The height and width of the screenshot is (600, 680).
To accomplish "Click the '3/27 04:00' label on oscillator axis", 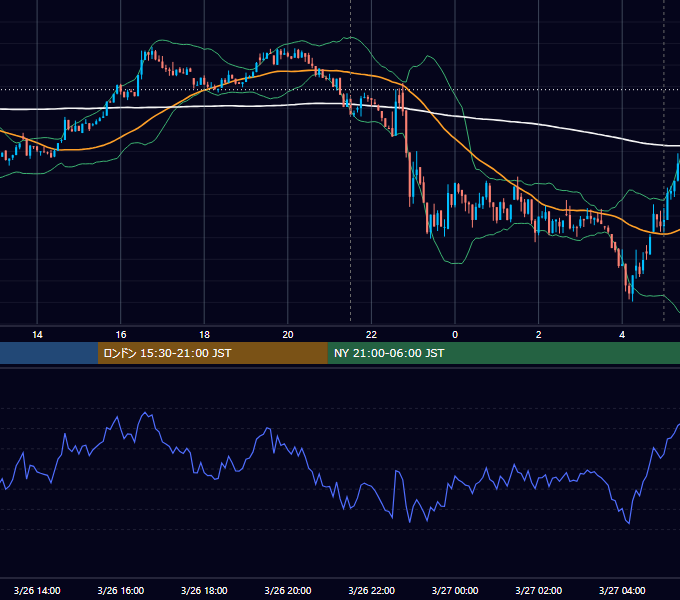I will [622, 590].
